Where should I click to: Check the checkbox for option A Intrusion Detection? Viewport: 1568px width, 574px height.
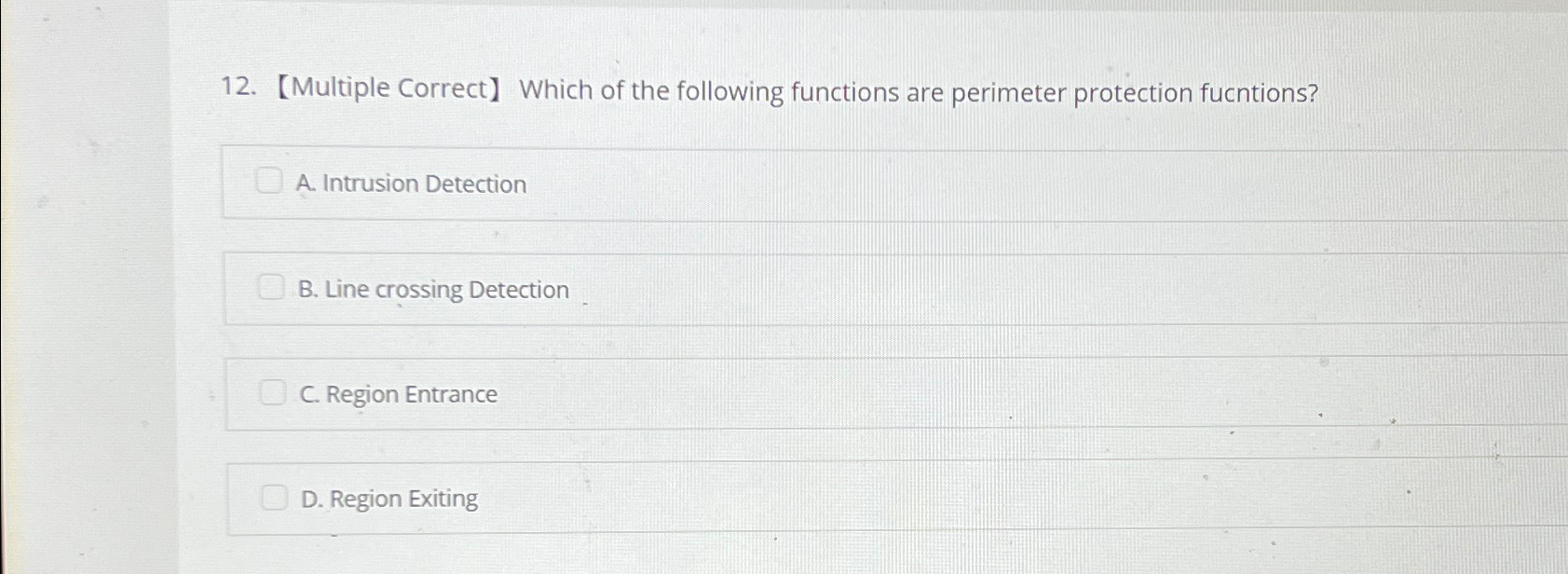tap(271, 181)
